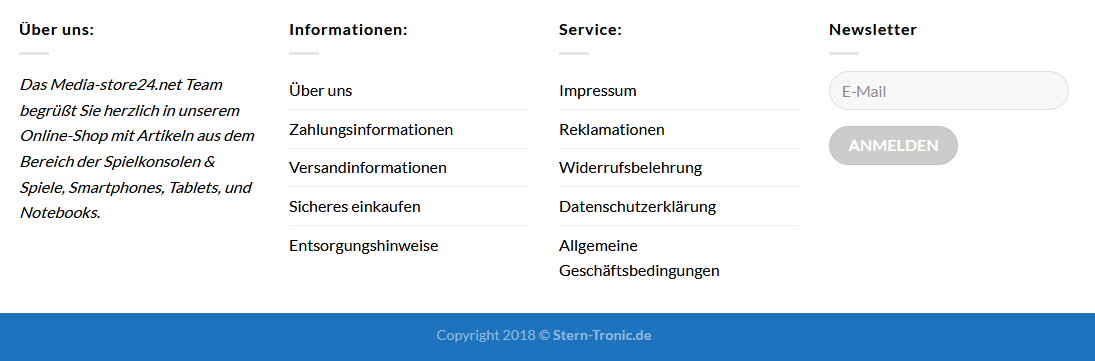Click the blue copyright footer bar
Image resolution: width=1095 pixels, height=361 pixels.
pyautogui.click(x=548, y=337)
